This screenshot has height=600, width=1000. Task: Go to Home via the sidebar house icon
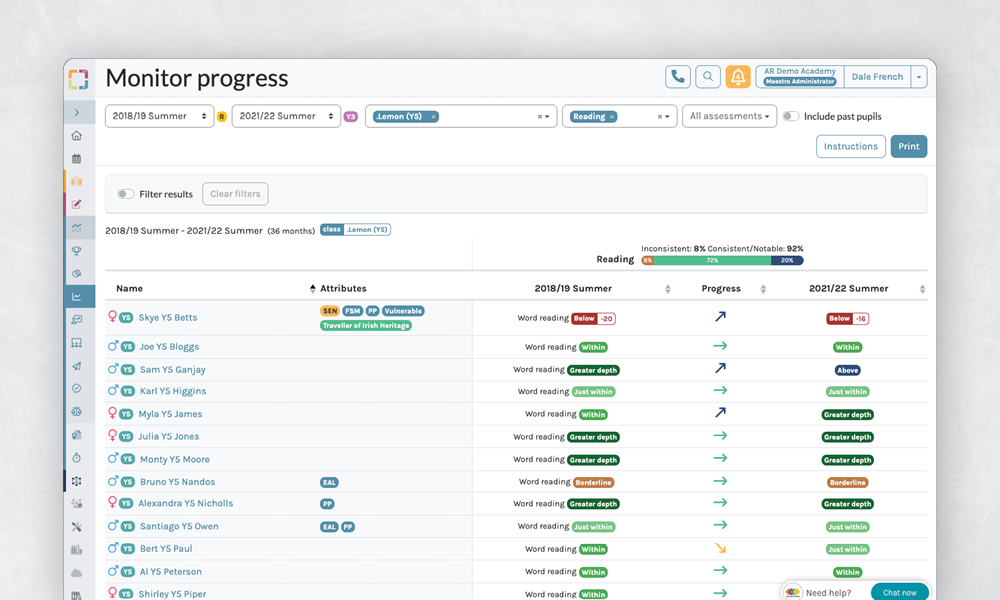click(77, 136)
